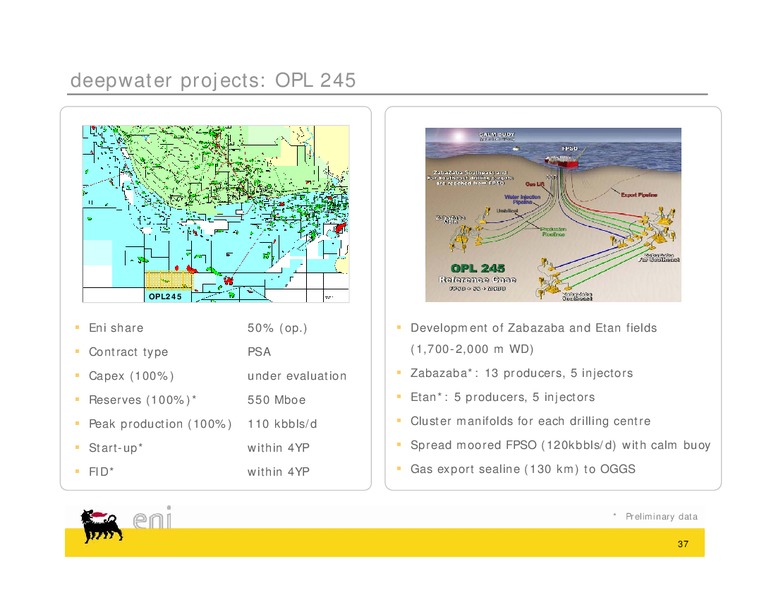Select the 'PSA' value
776x600 pixels.
259,352
